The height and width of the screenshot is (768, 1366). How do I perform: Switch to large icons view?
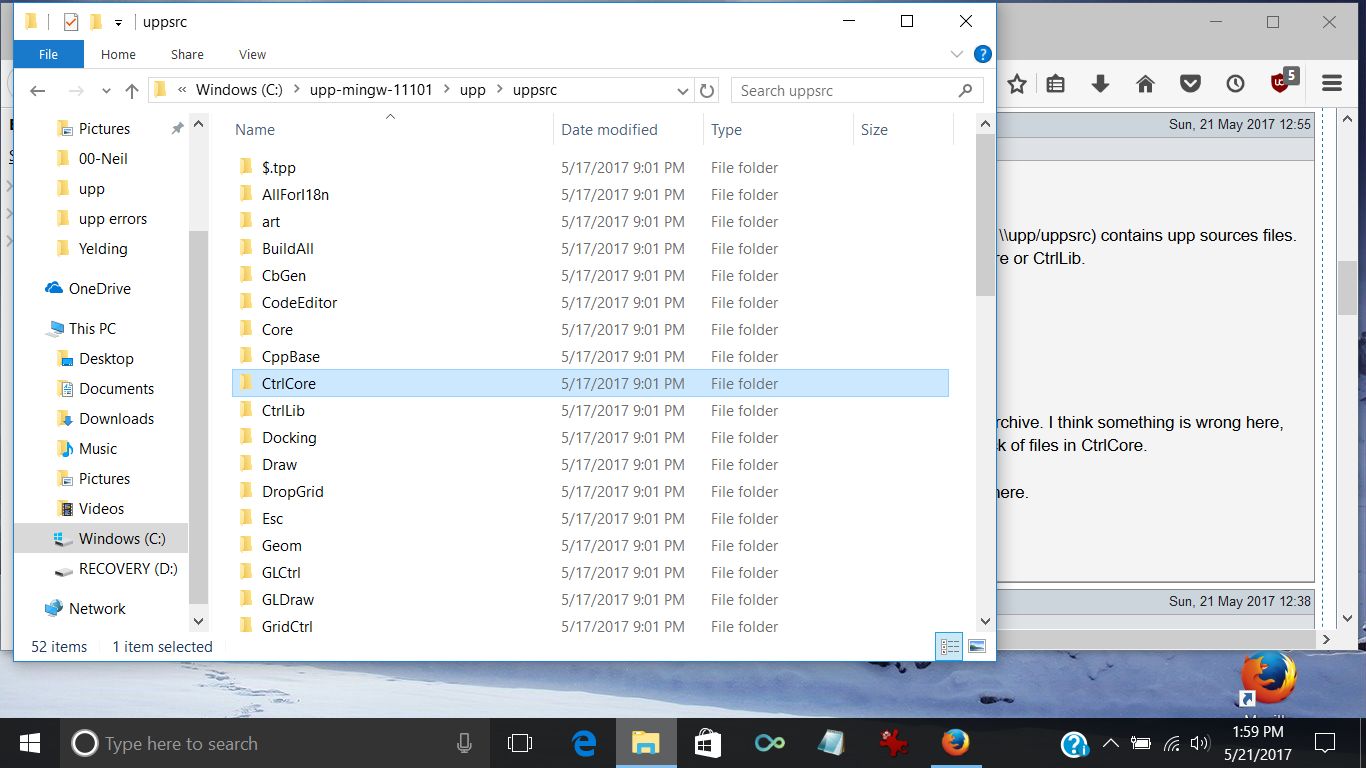977,647
